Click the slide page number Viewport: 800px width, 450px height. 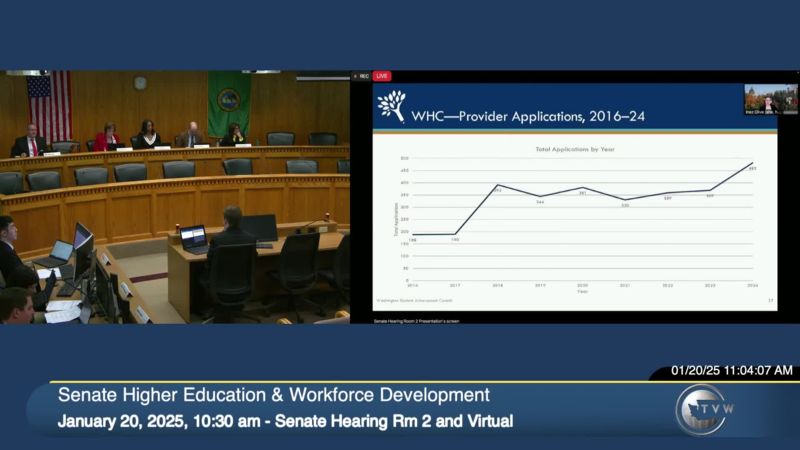[770, 301]
